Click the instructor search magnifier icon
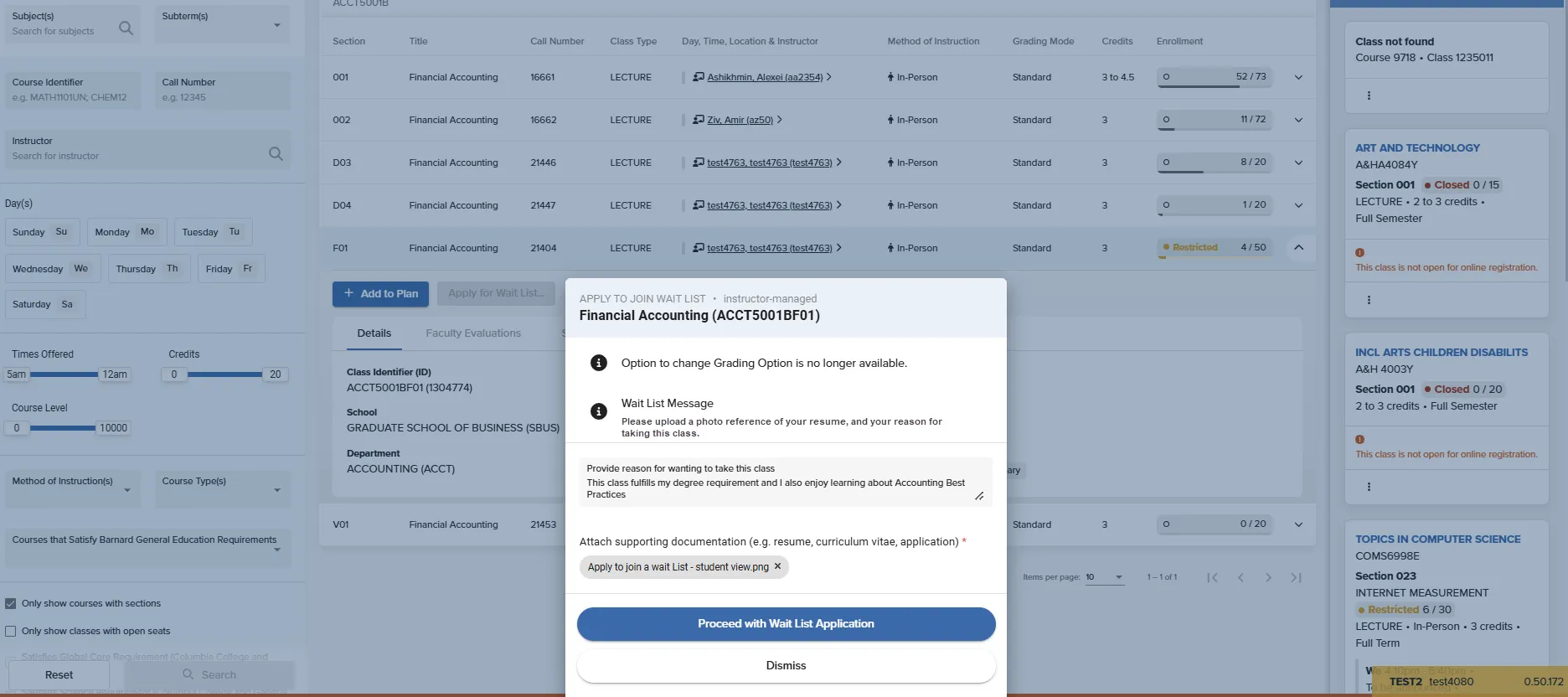The height and width of the screenshot is (697, 1568). pos(276,153)
